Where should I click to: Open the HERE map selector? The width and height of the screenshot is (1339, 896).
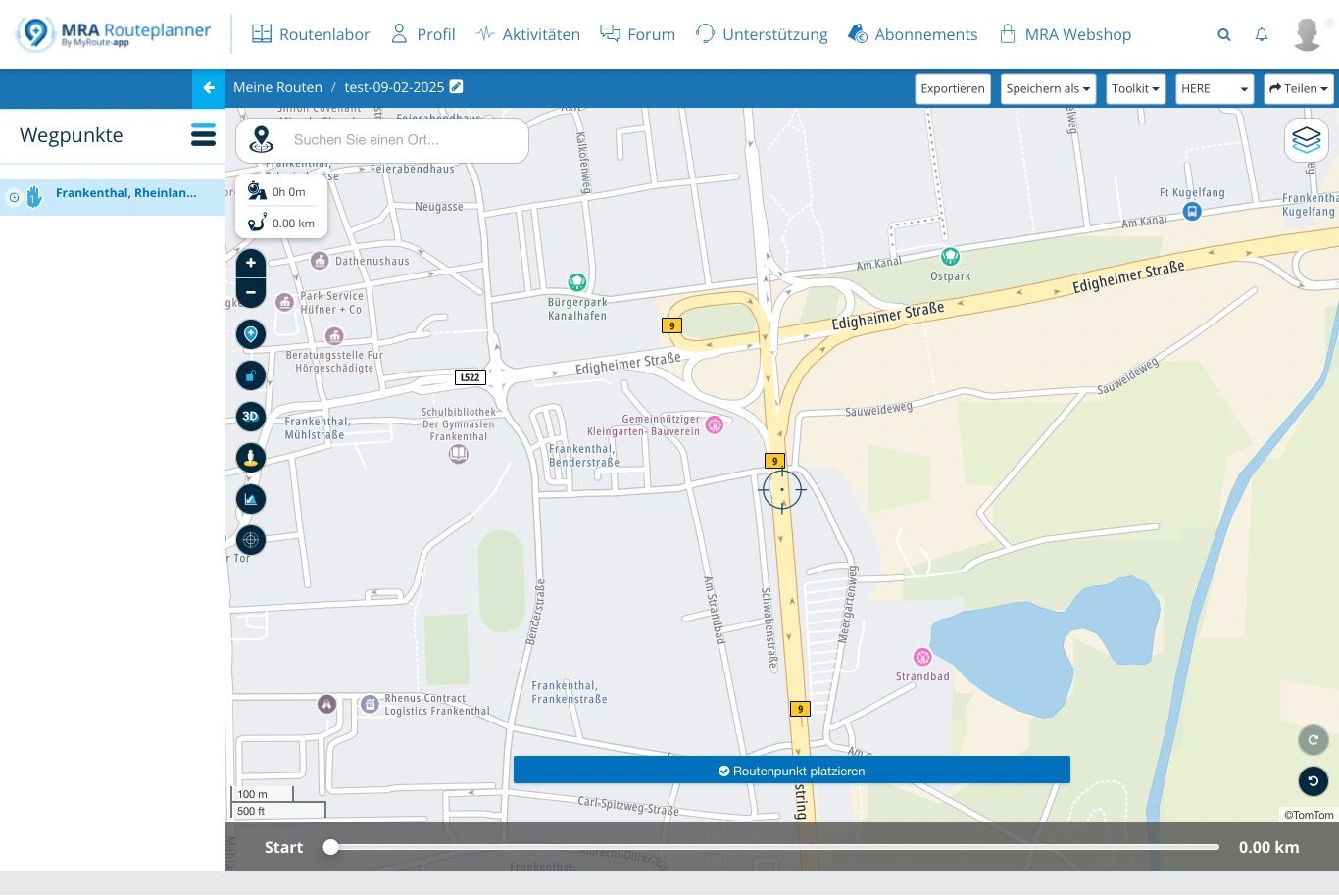point(1215,88)
